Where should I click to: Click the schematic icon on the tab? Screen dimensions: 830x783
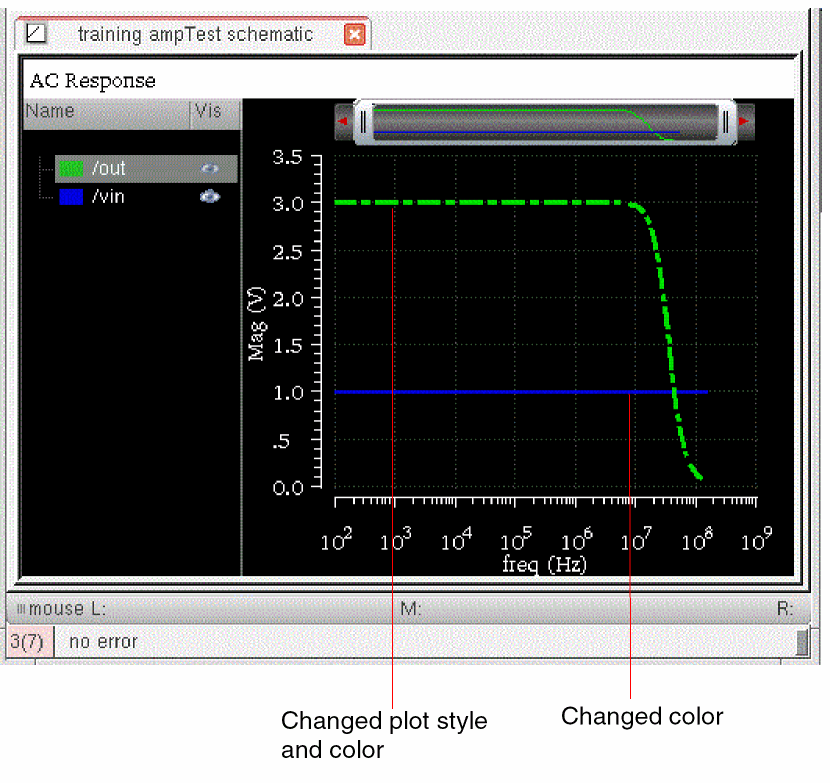(36, 34)
